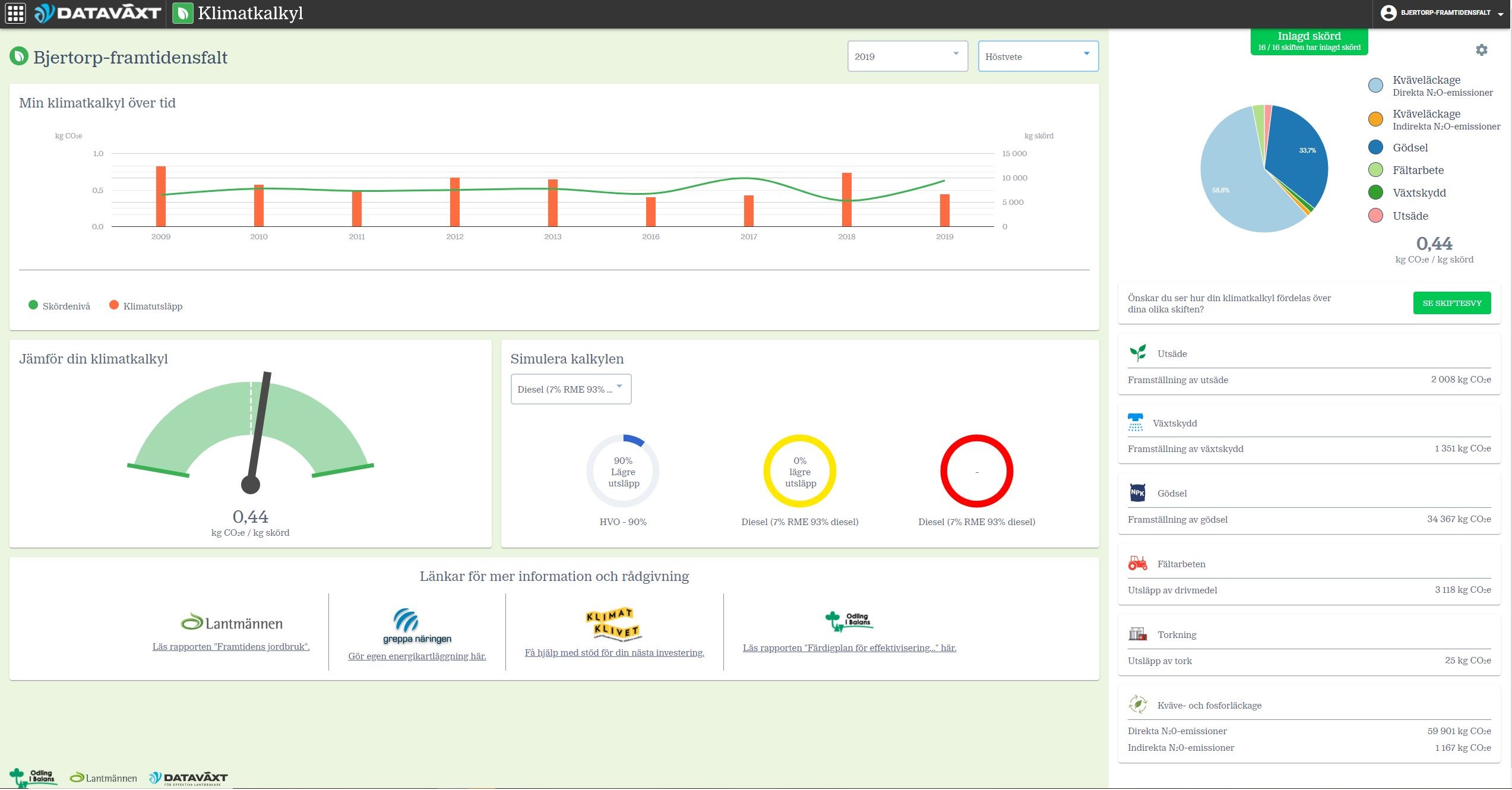Click the Torkning dryer icon
The height and width of the screenshot is (790, 1512).
pyautogui.click(x=1137, y=634)
